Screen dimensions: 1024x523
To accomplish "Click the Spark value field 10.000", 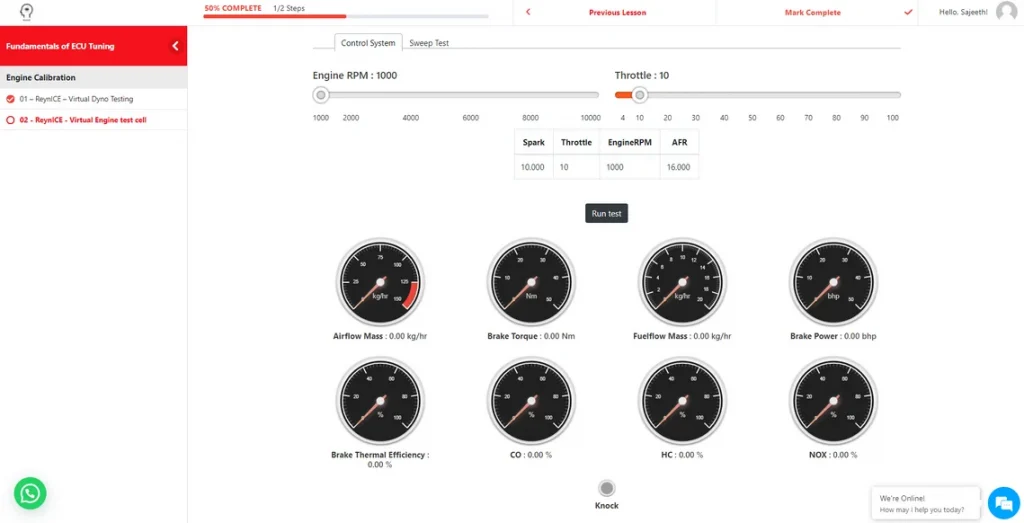I will pyautogui.click(x=533, y=167).
